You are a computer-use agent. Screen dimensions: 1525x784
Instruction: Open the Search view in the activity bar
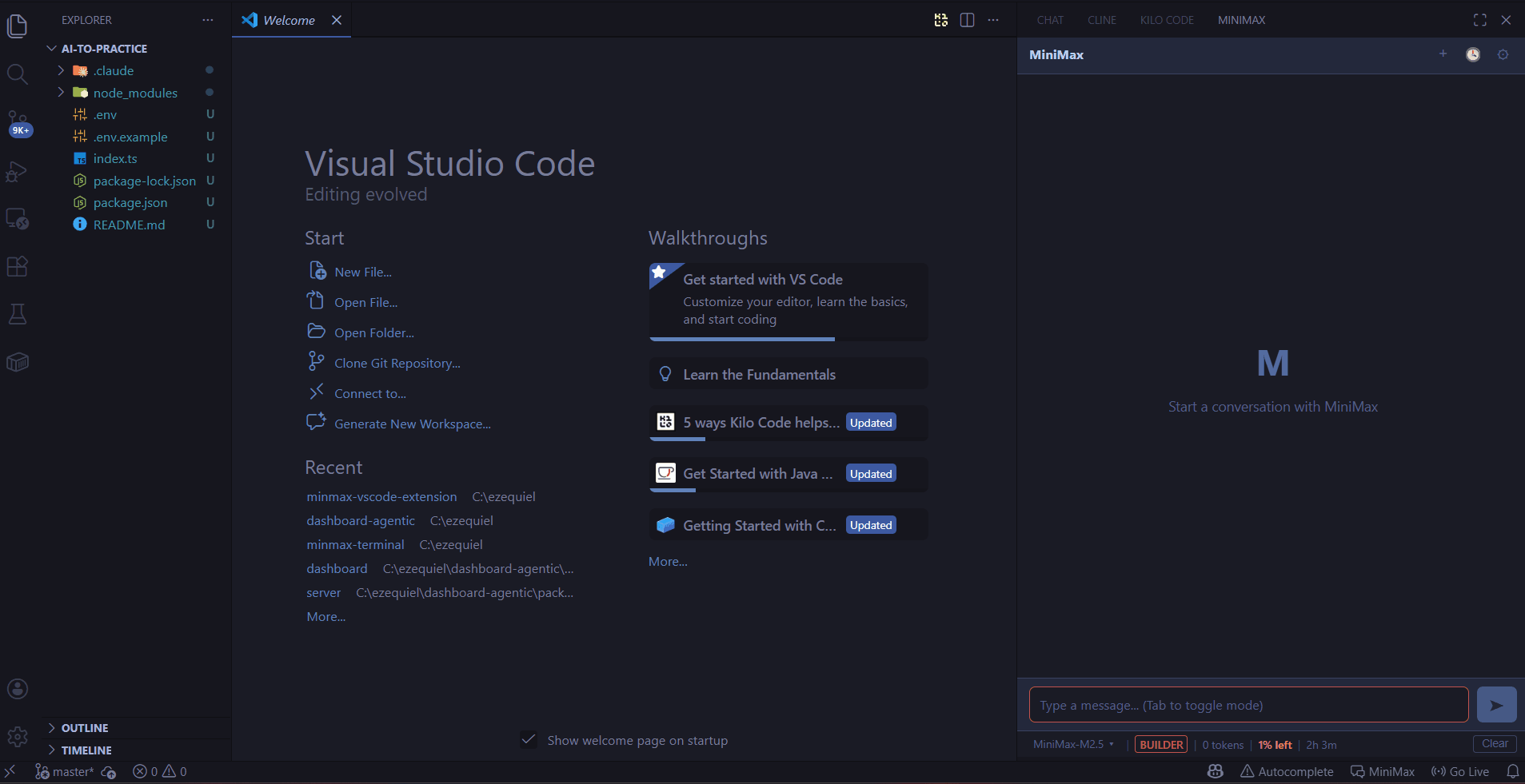tap(18, 74)
